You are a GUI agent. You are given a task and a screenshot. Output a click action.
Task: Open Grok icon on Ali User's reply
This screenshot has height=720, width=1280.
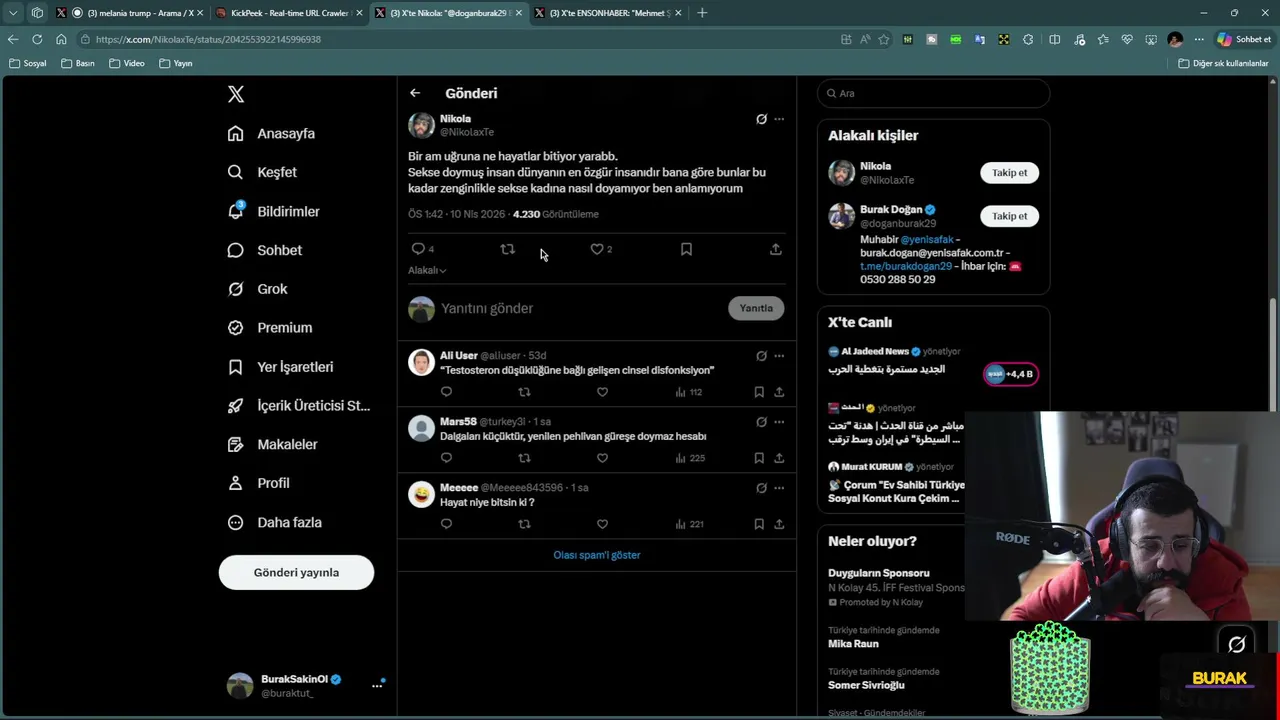761,356
